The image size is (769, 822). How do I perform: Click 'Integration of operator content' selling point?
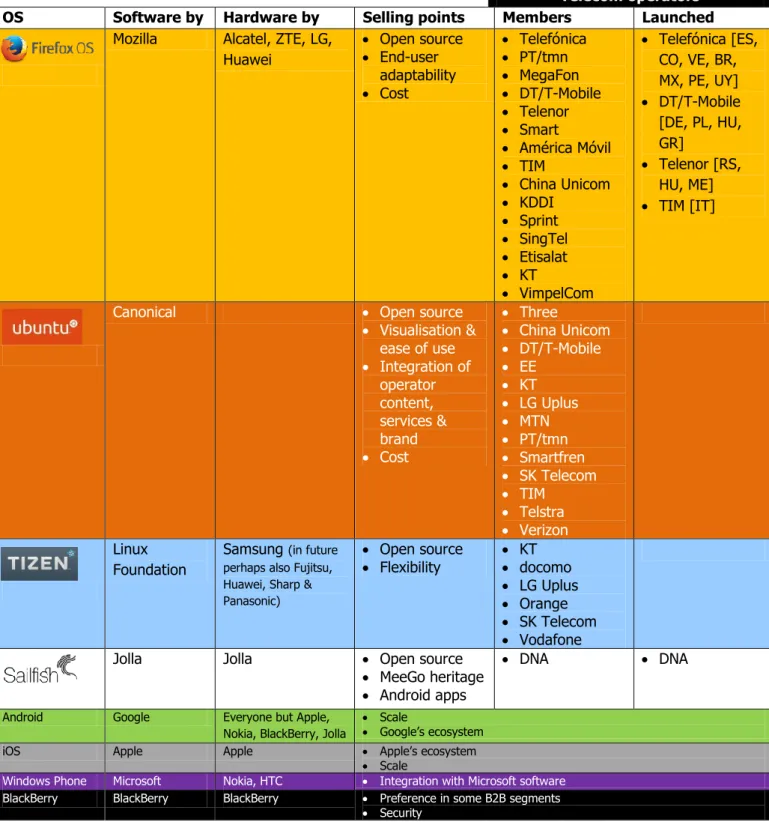[425, 385]
